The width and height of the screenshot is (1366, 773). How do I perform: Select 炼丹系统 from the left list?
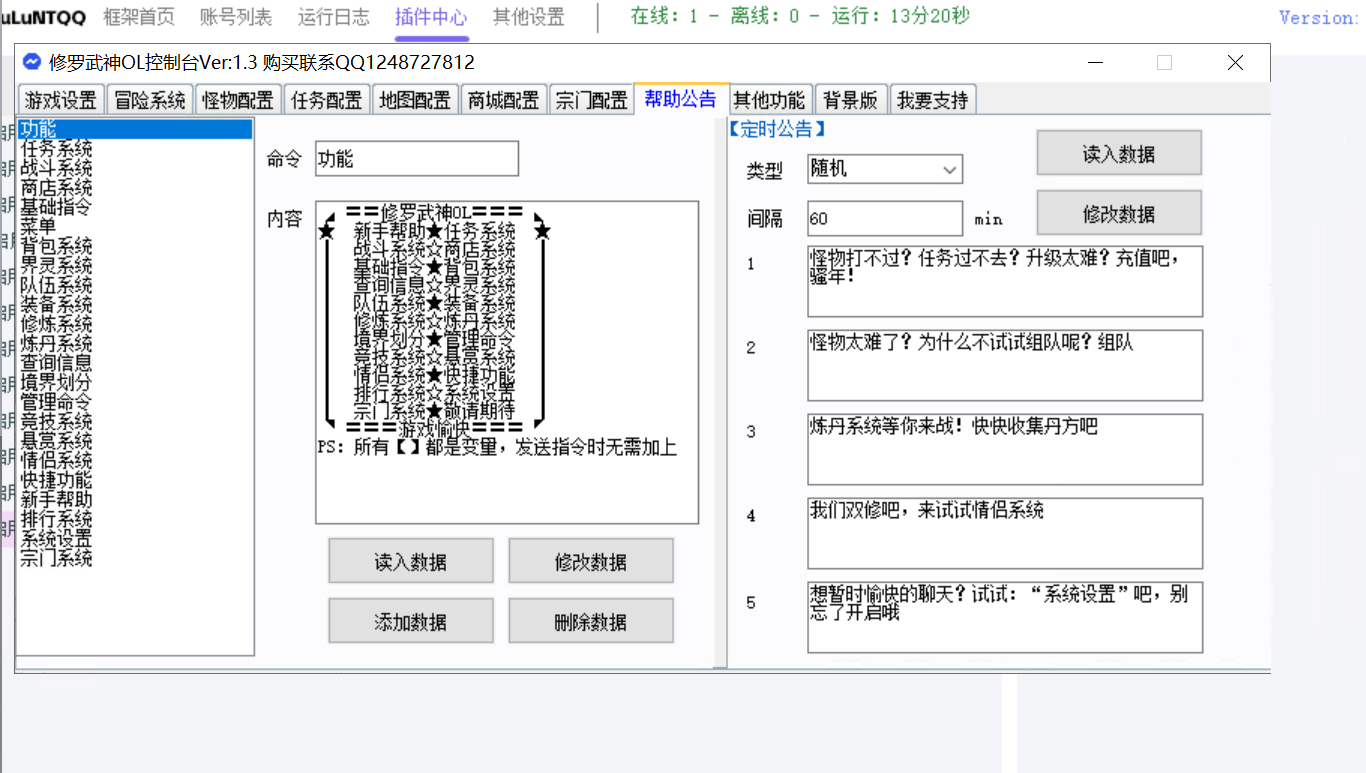[x=56, y=343]
